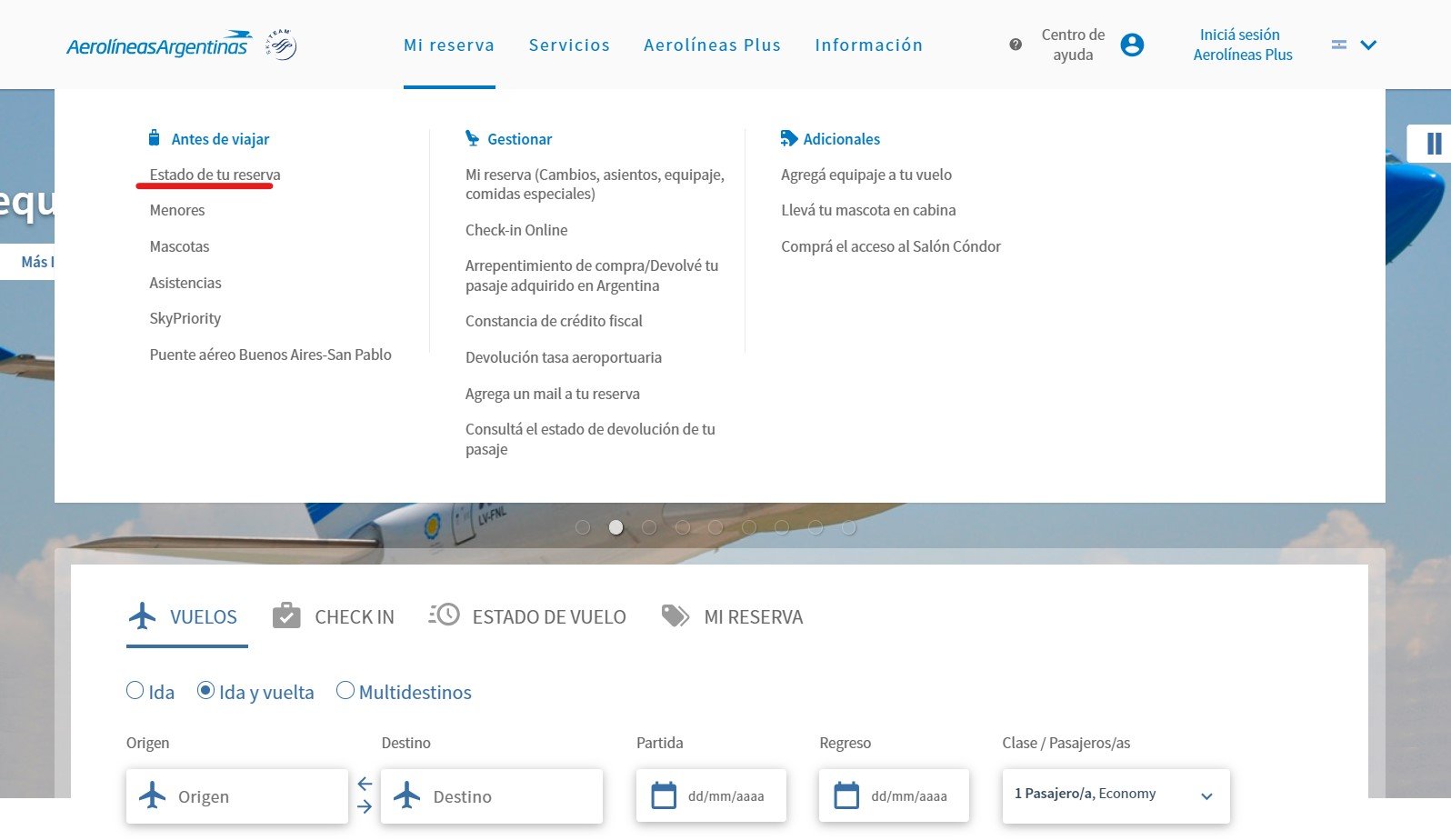1451x840 pixels.
Task: Open the Regreso calendar icon
Action: tap(846, 795)
